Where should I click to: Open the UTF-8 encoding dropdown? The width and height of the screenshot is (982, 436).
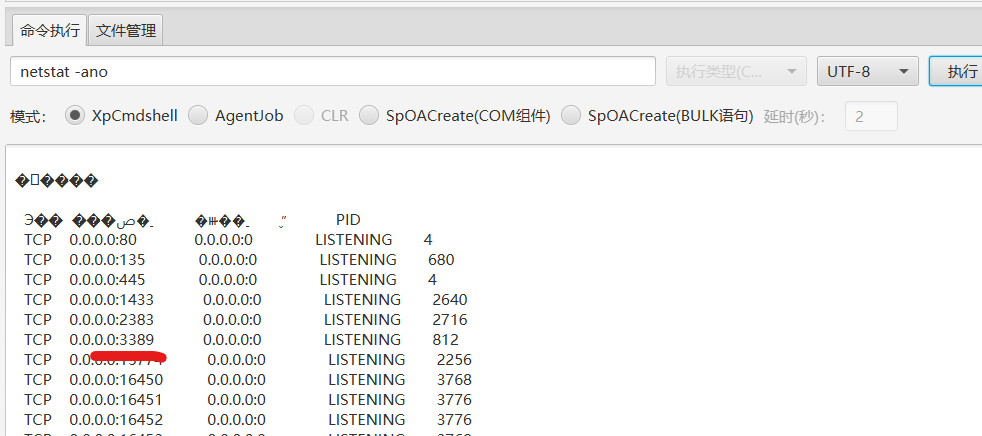click(867, 72)
